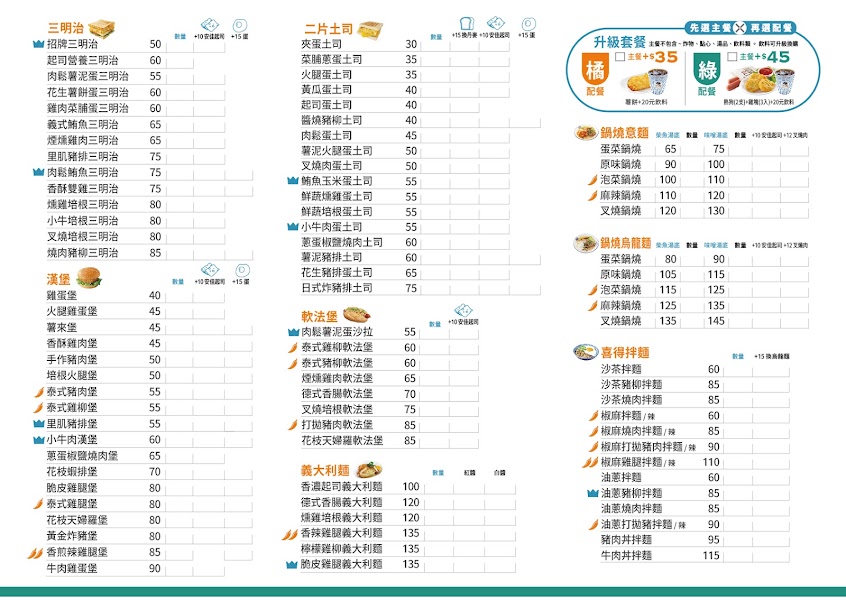Click the 漢堡 section heading
The image size is (846, 600).
point(58,279)
